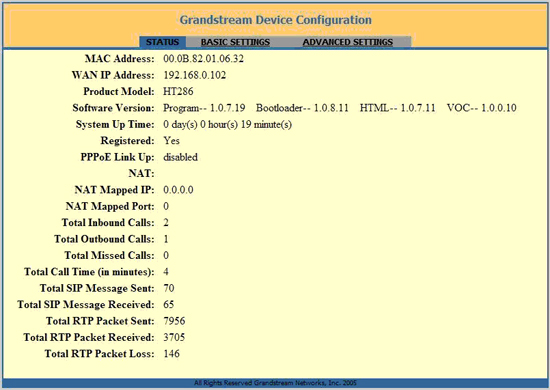Image resolution: width=550 pixels, height=390 pixels.
Task: Select the missed calls value 0
Action: point(166,256)
